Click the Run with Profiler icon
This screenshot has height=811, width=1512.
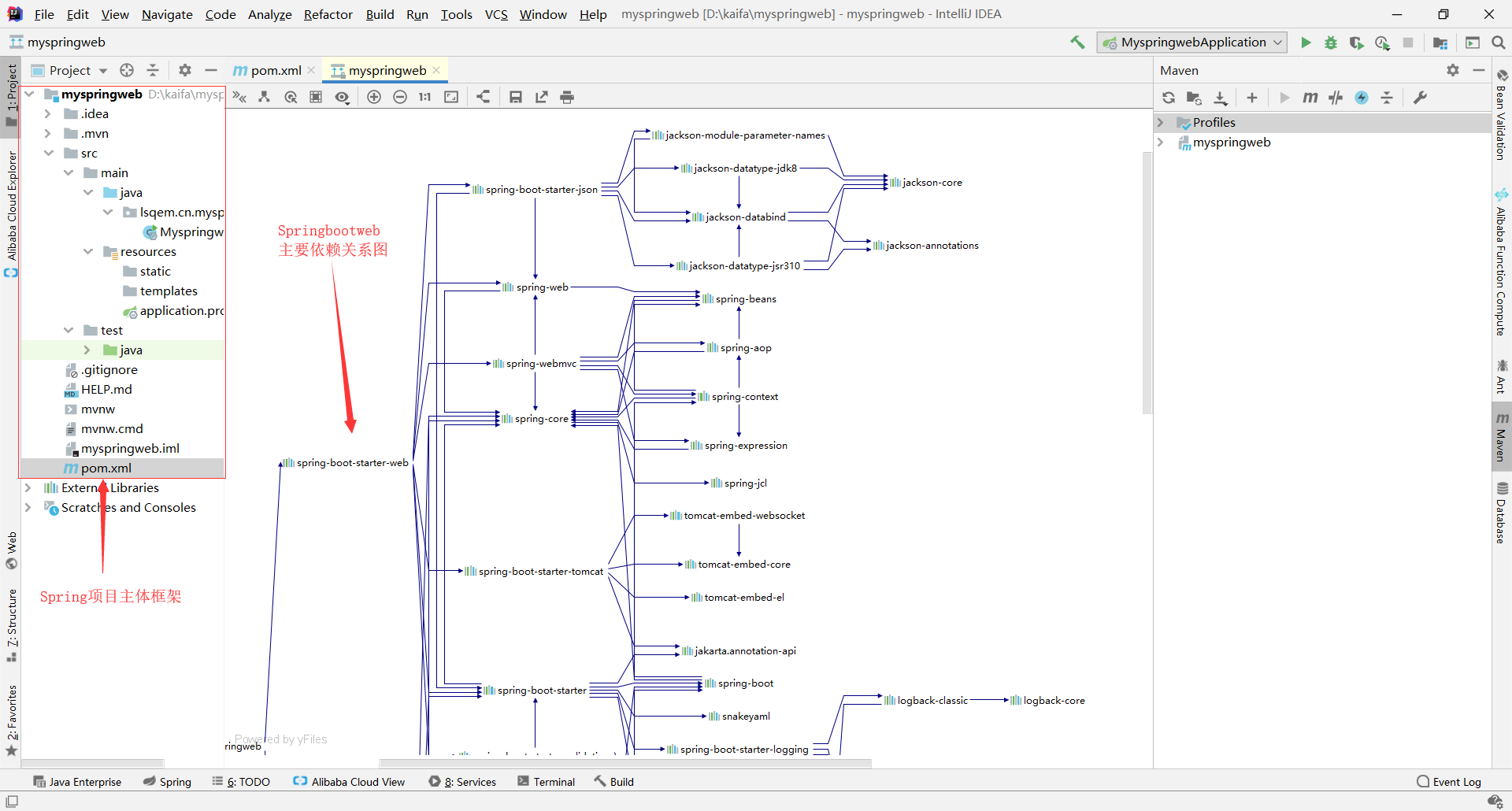pyautogui.click(x=1382, y=43)
